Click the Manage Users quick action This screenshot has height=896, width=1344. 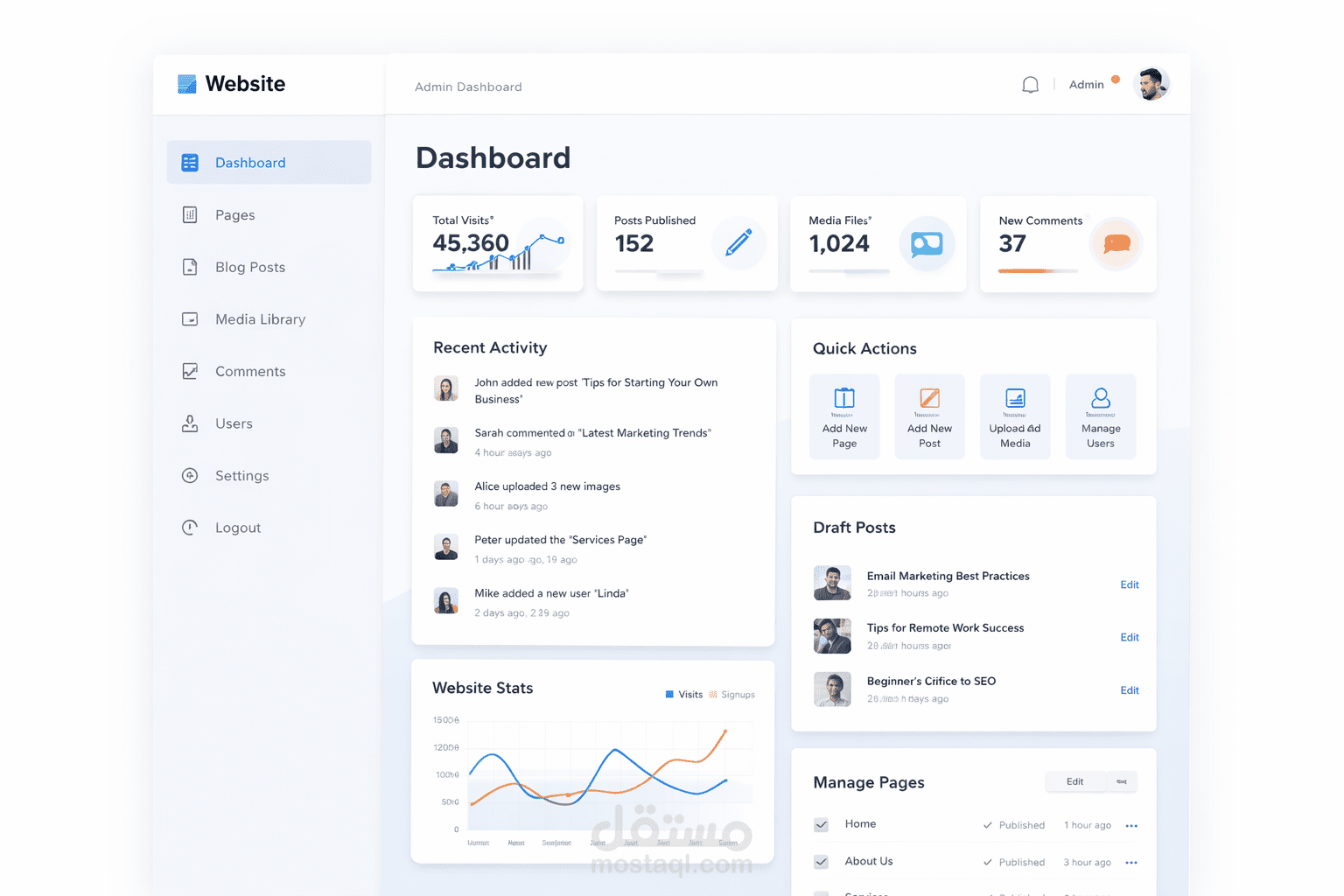[x=1101, y=416]
